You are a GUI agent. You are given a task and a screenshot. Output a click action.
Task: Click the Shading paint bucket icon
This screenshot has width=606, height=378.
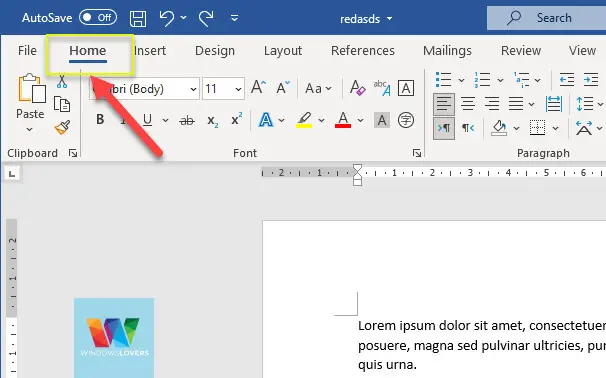(499, 128)
